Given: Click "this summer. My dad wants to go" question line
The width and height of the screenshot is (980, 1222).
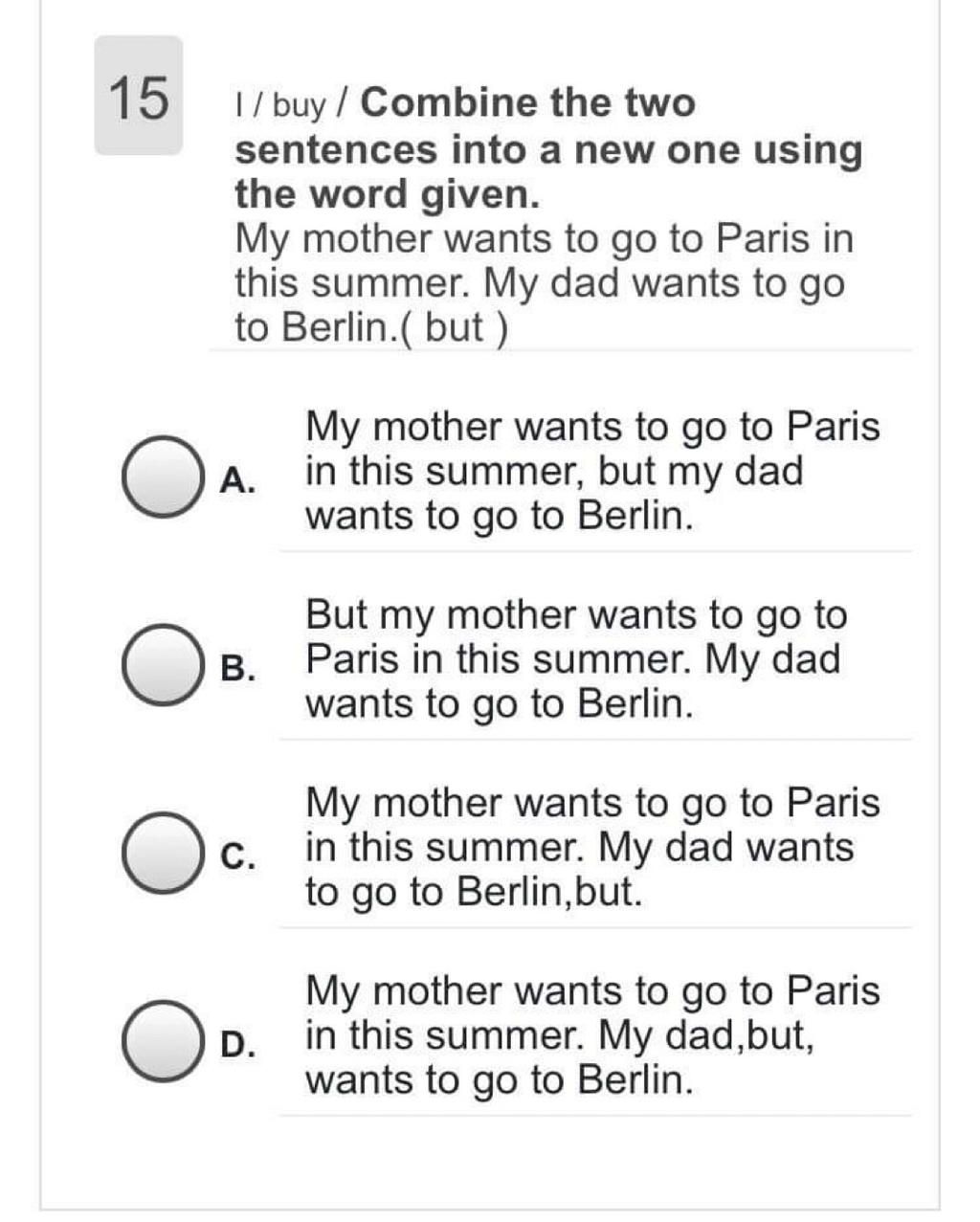Looking at the screenshot, I should click(540, 283).
